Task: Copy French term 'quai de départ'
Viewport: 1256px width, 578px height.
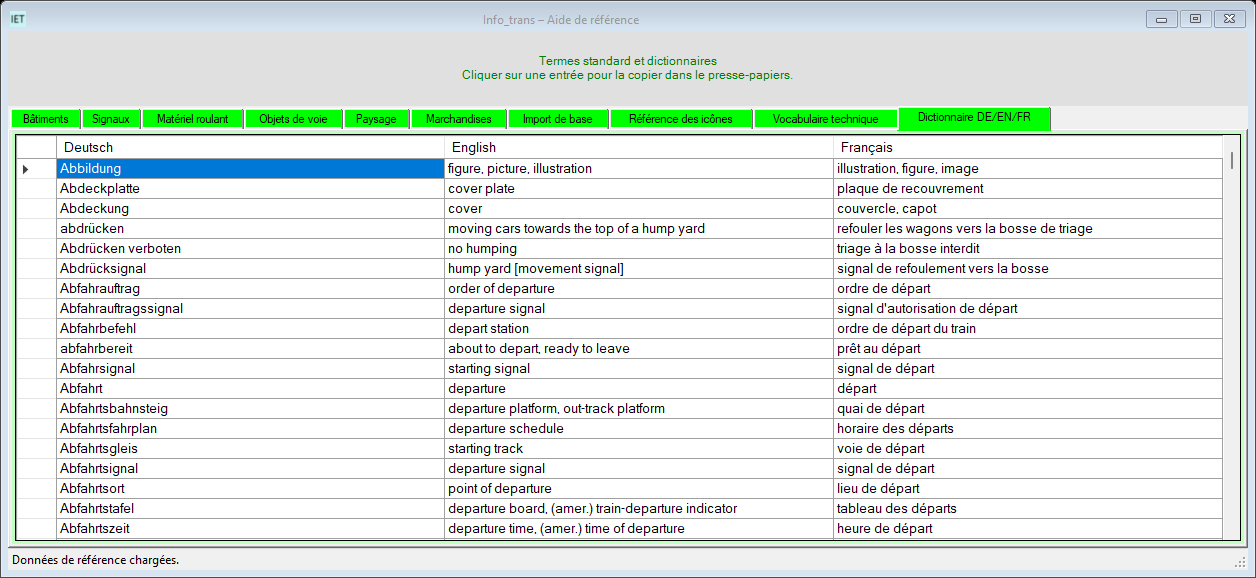Action: [x=1027, y=409]
